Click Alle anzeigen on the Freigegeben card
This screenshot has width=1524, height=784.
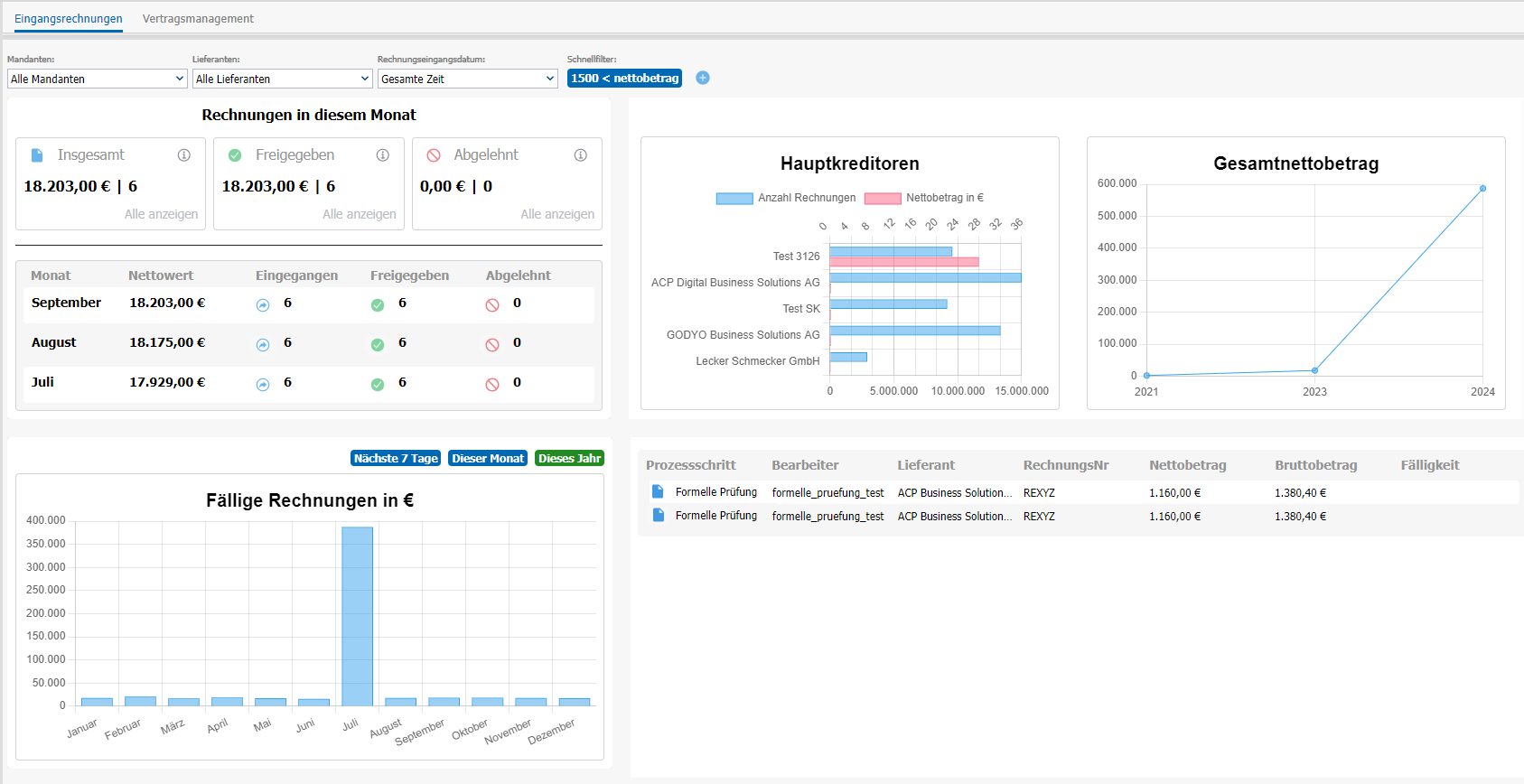pos(360,214)
